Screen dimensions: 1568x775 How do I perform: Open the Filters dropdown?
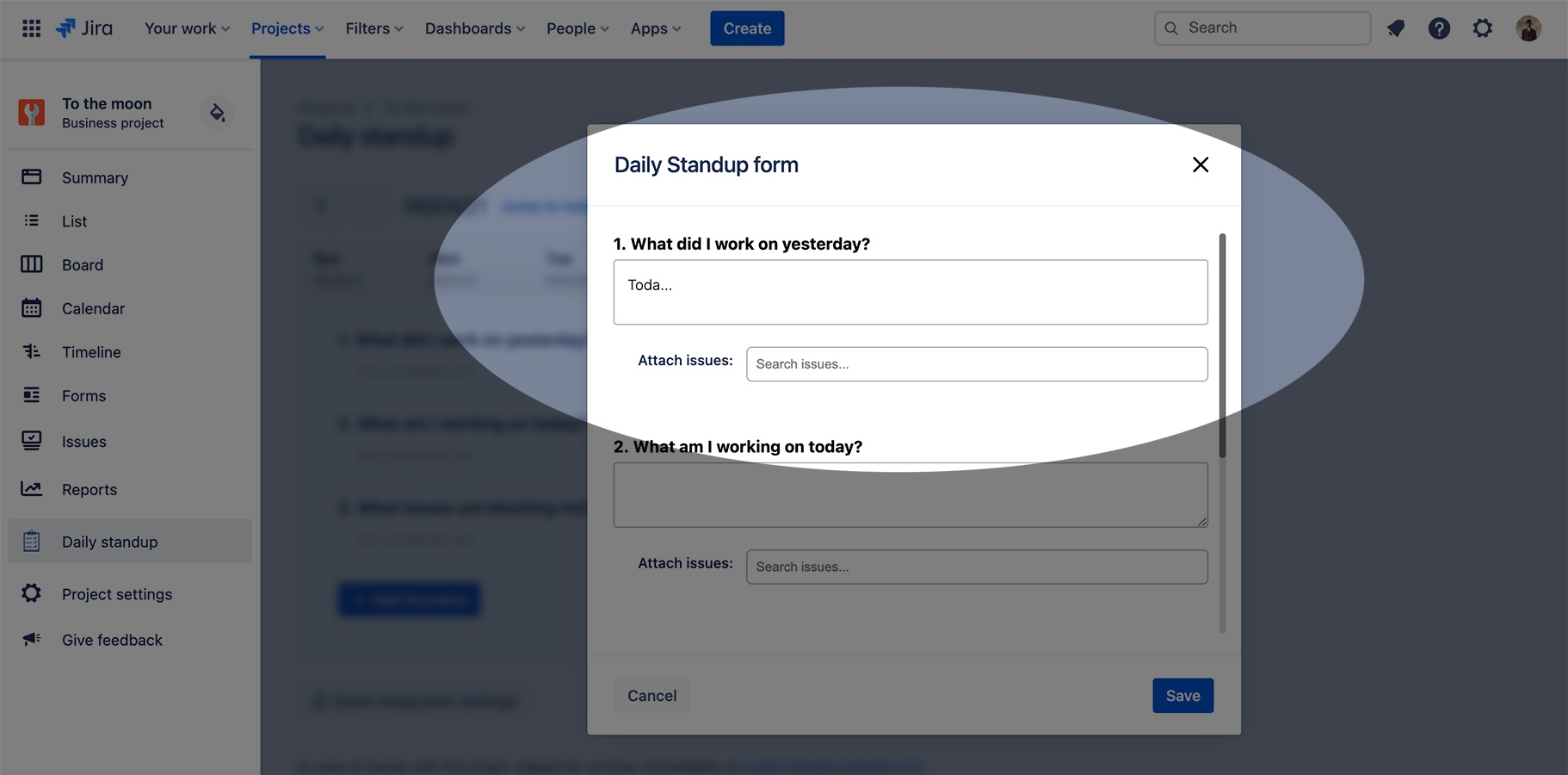click(373, 28)
